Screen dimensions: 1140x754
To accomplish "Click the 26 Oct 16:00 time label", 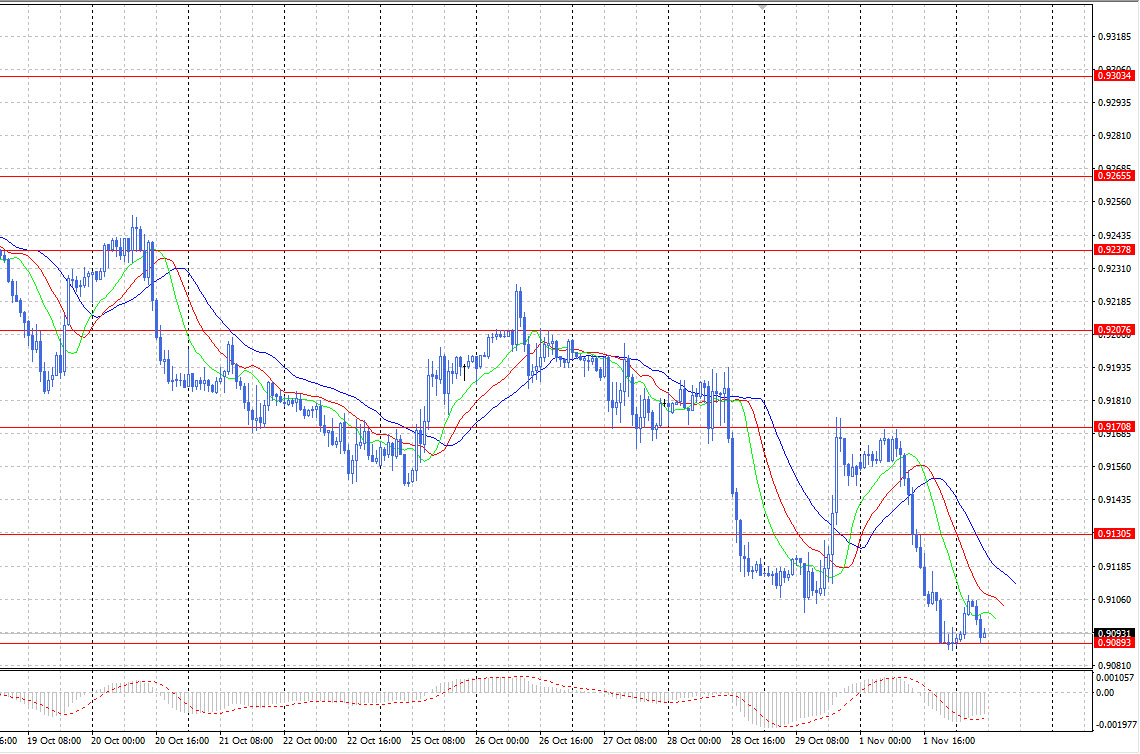I will [x=566, y=741].
